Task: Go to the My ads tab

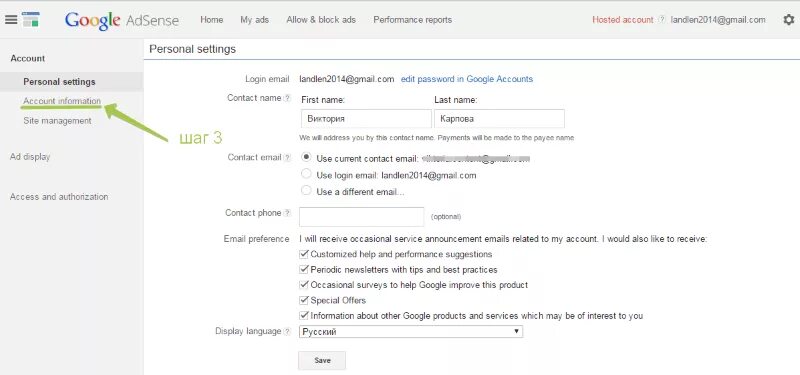Action: pyautogui.click(x=255, y=20)
